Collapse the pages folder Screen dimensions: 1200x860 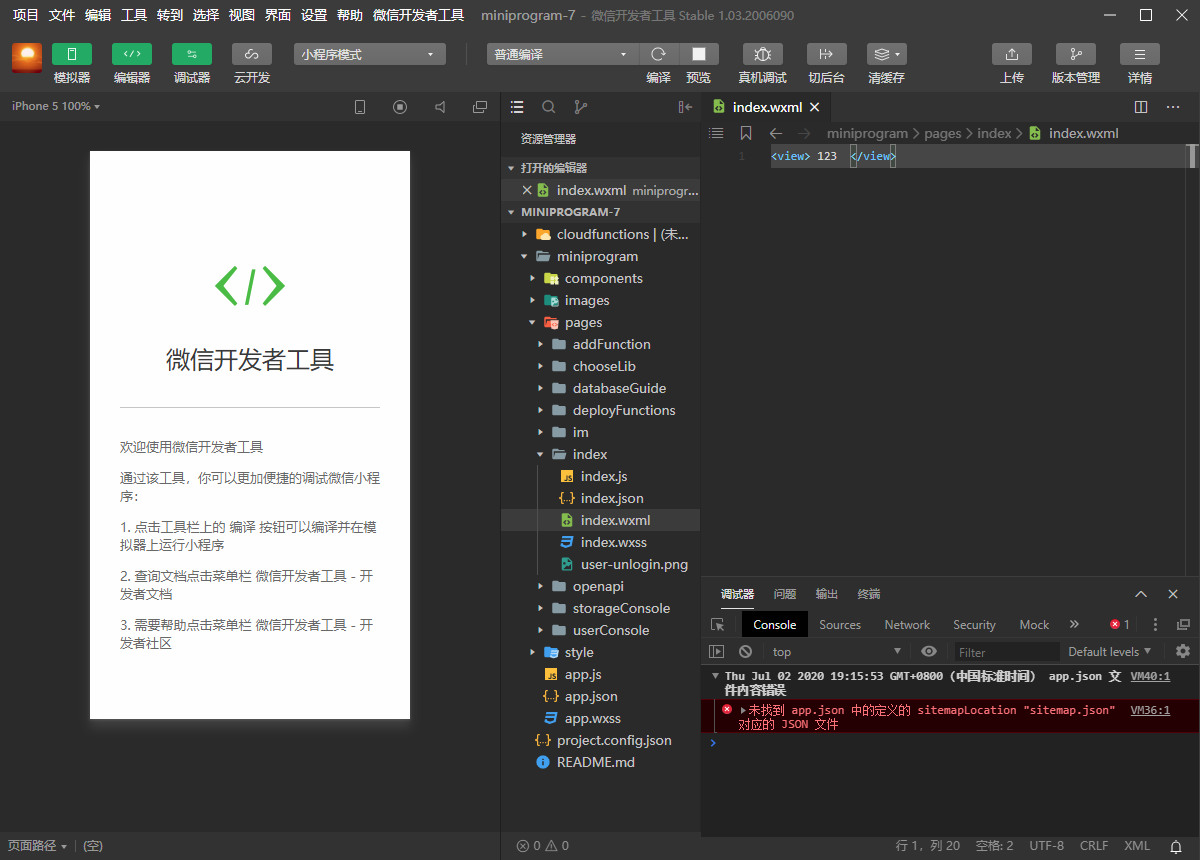click(x=600, y=322)
